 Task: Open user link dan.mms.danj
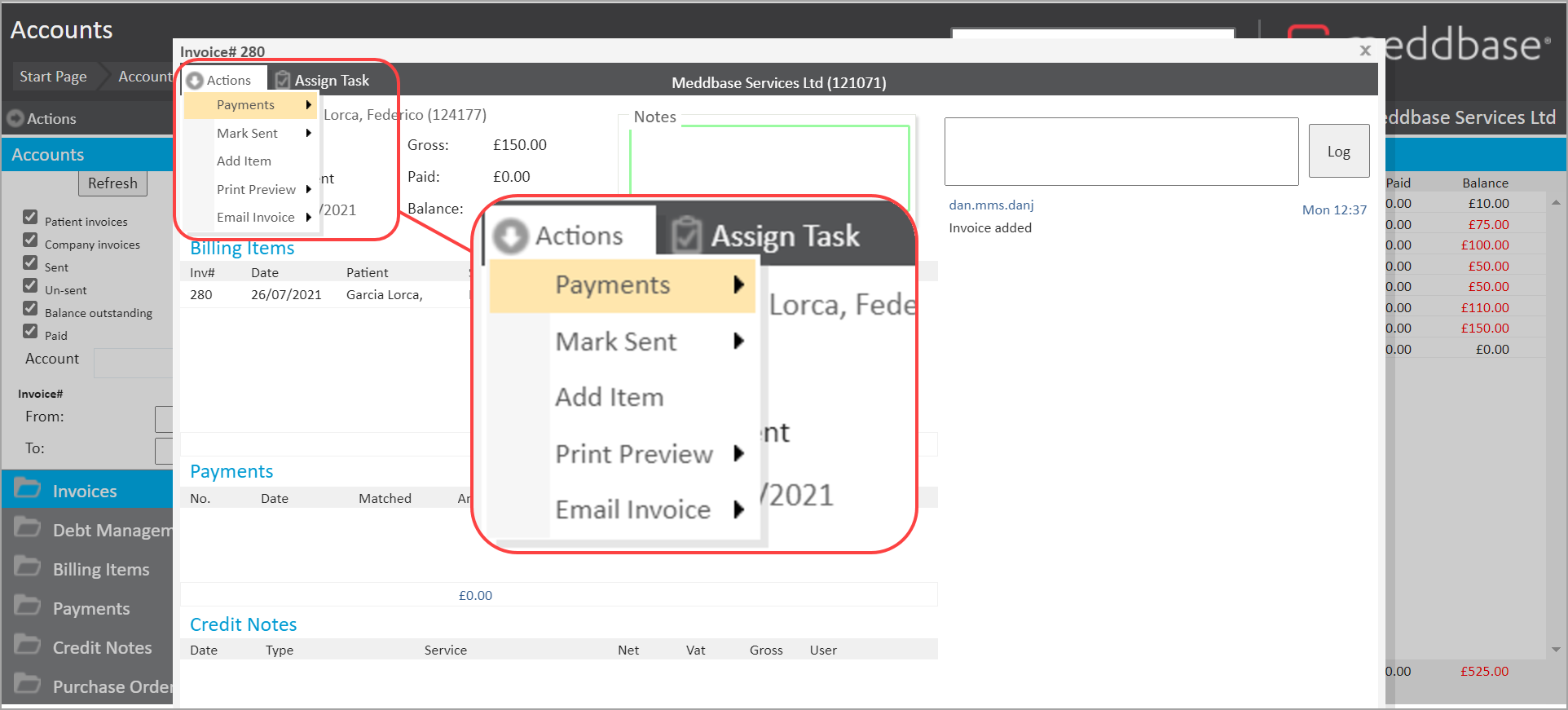click(991, 205)
